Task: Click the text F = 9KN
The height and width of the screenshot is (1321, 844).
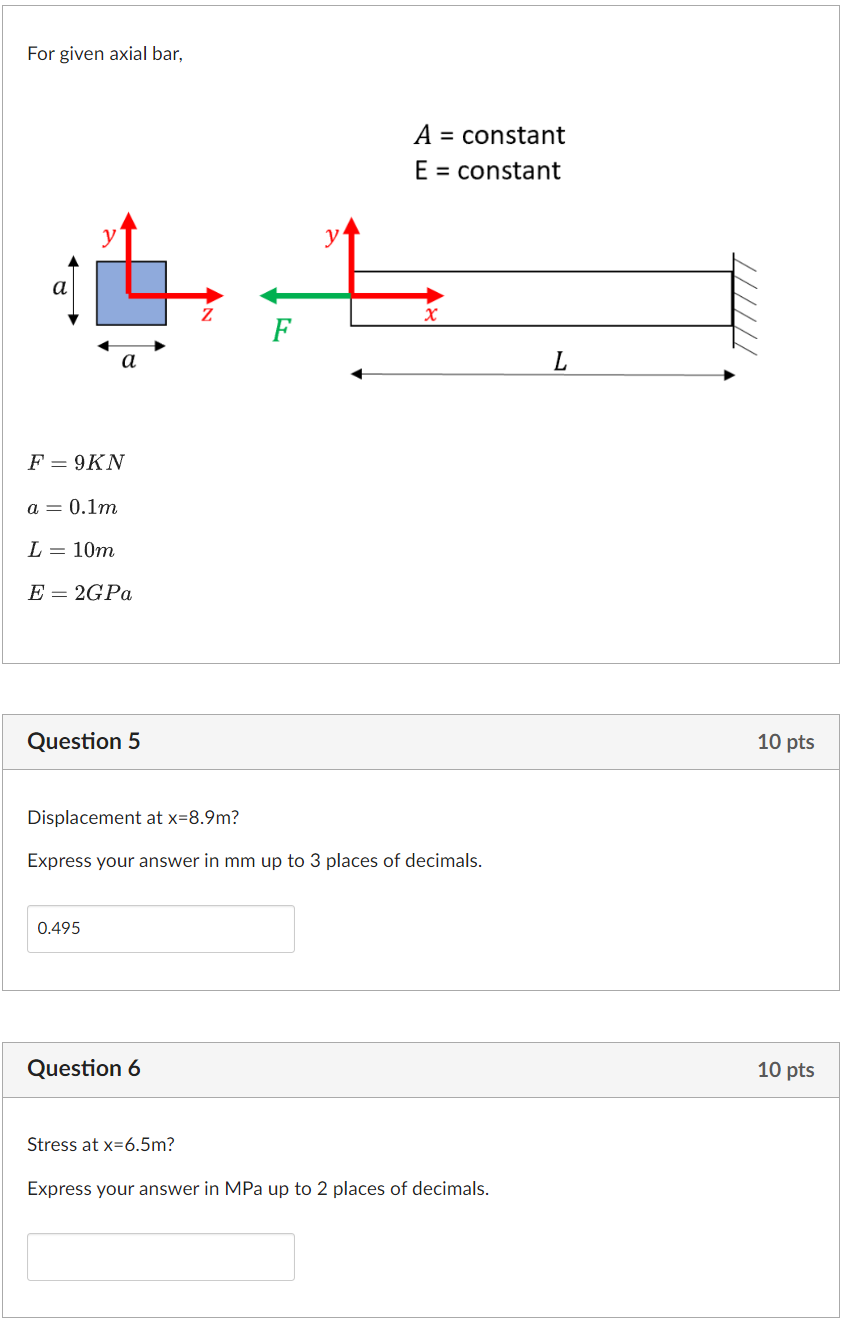Action: (x=77, y=462)
